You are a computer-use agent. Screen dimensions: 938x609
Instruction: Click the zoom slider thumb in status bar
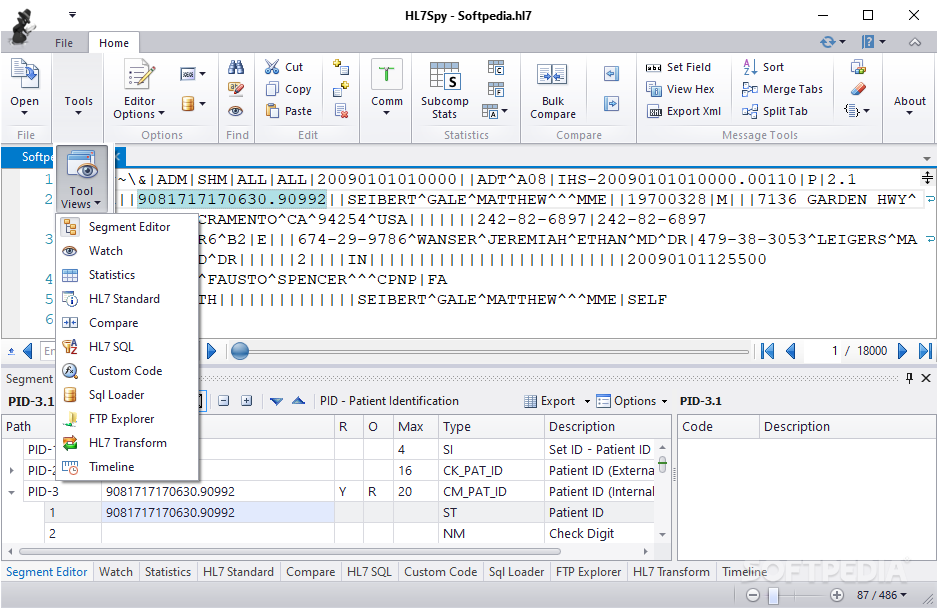tap(773, 595)
